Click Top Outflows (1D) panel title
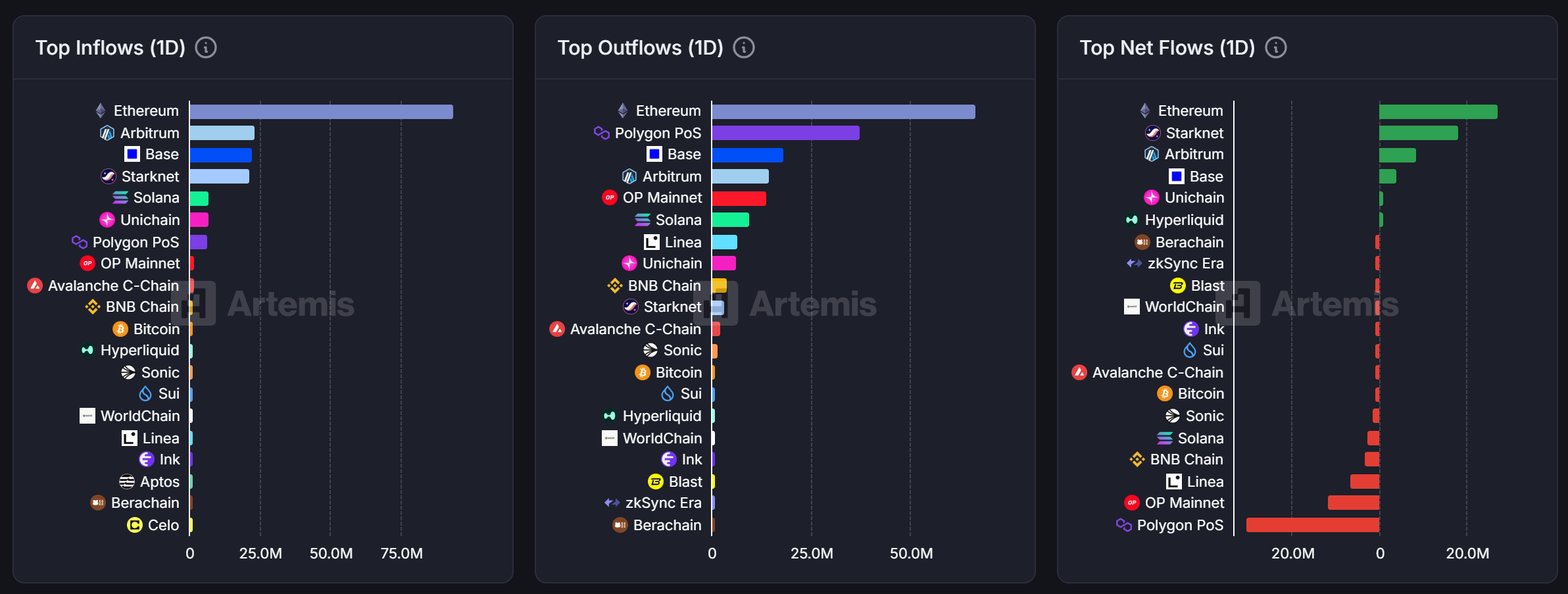Image resolution: width=1568 pixels, height=594 pixels. click(x=641, y=47)
